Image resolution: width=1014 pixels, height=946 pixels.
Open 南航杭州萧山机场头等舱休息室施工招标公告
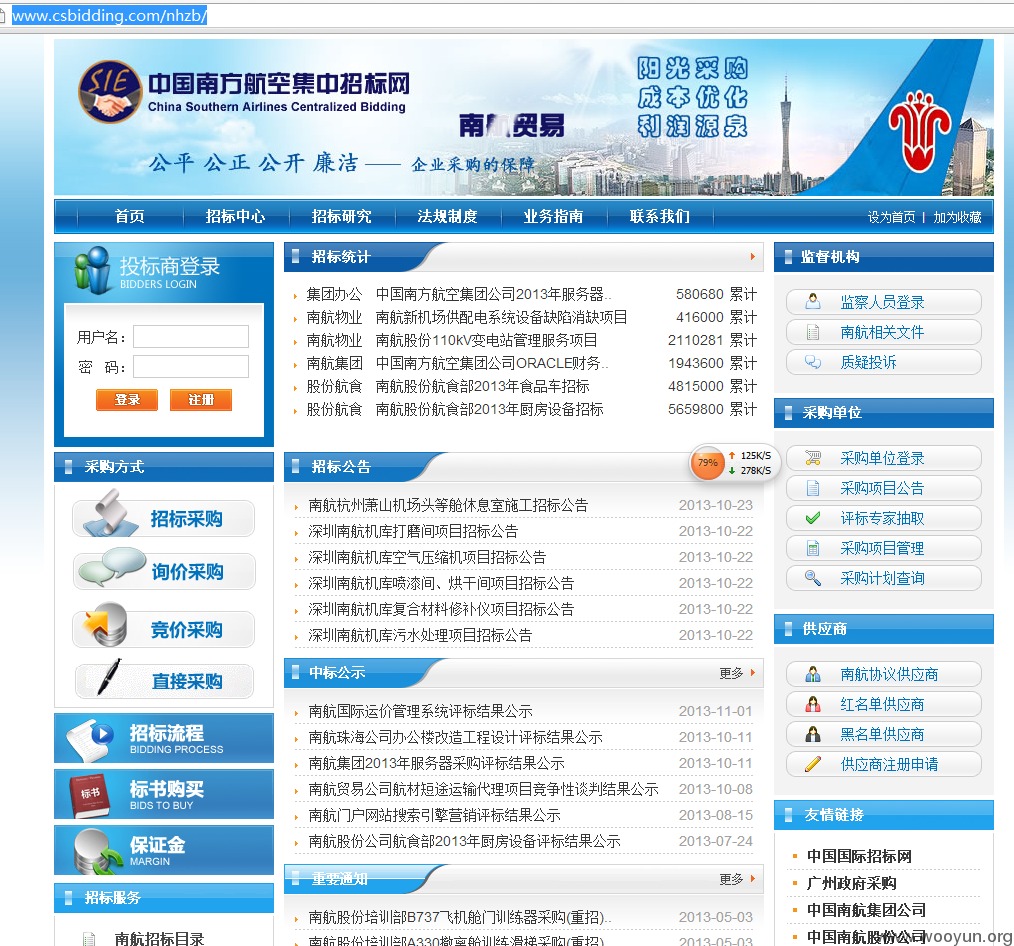pos(448,506)
